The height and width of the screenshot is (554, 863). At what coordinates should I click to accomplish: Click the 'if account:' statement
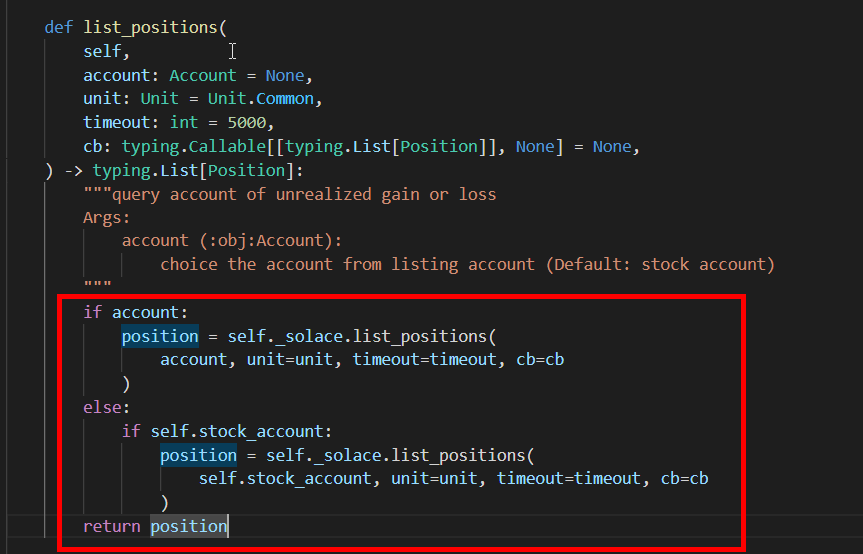135,312
